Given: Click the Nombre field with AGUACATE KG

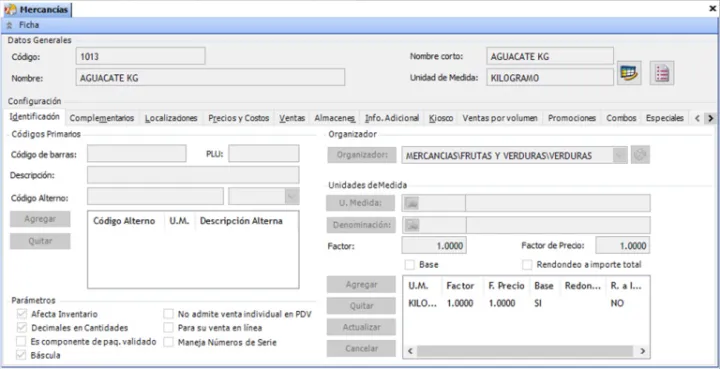Looking at the screenshot, I should tap(210, 78).
